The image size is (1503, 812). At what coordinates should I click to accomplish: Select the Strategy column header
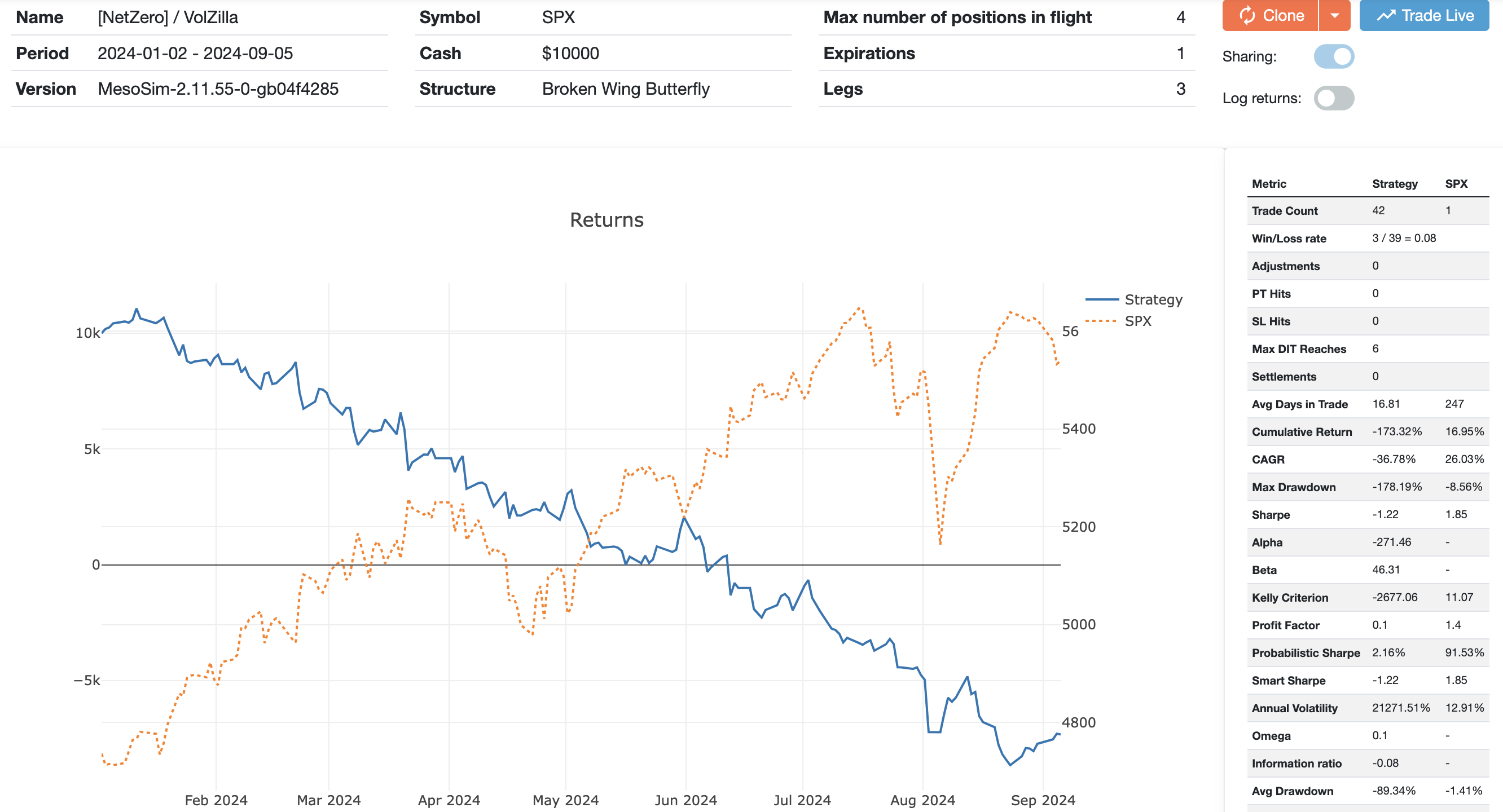(x=1395, y=183)
